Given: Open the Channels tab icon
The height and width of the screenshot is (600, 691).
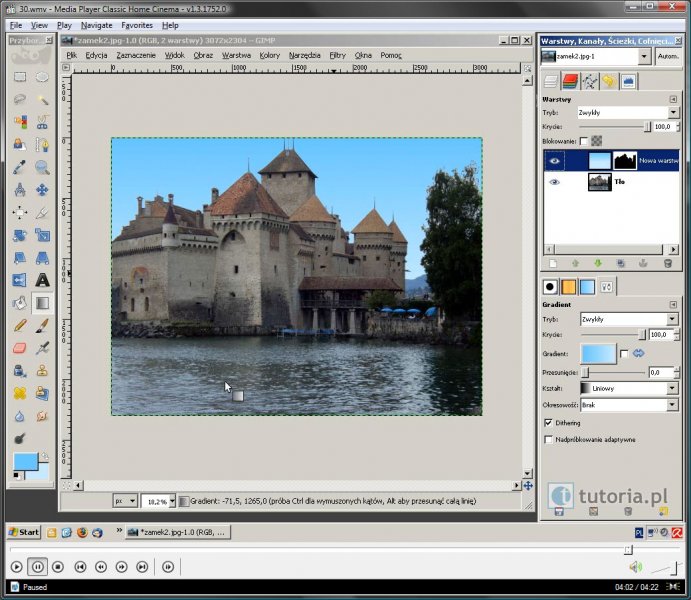Looking at the screenshot, I should pyautogui.click(x=570, y=82).
